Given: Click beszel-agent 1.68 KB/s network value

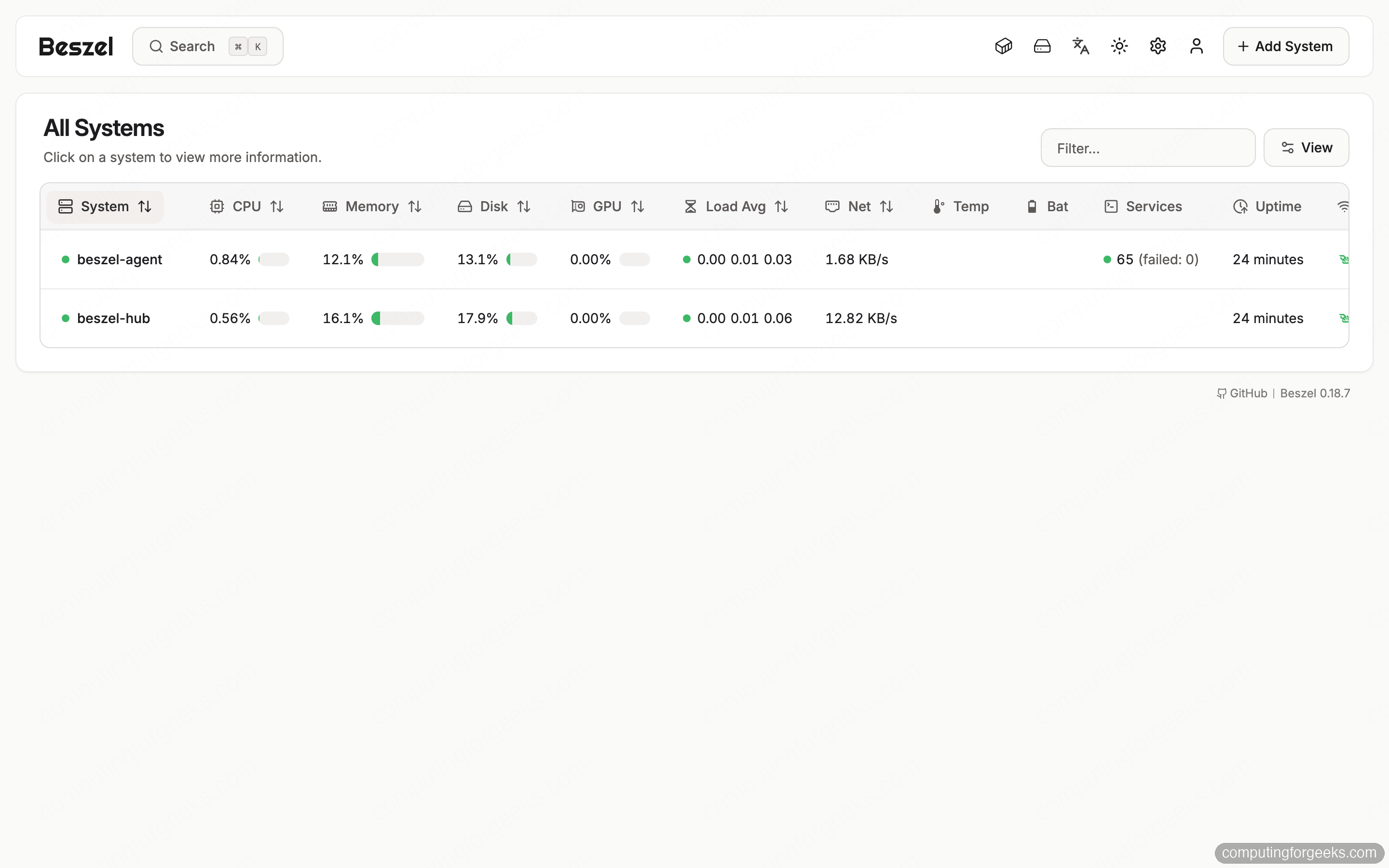Looking at the screenshot, I should [x=857, y=259].
